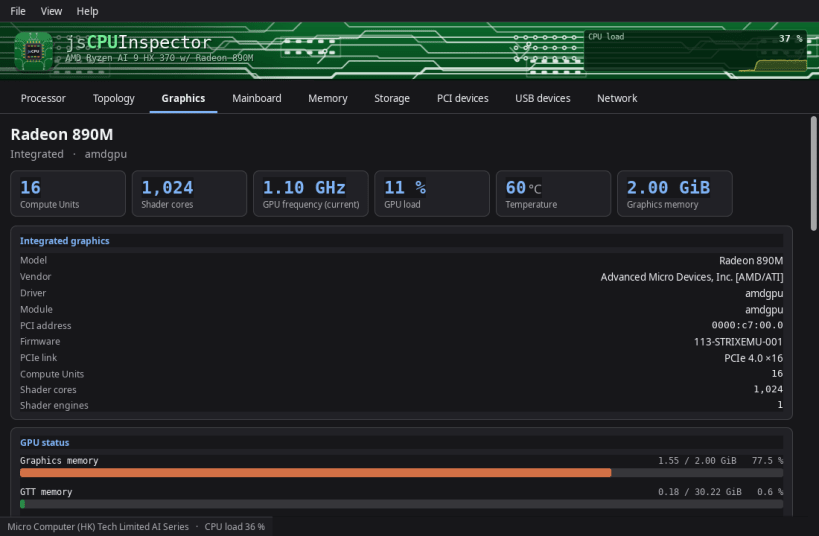
Task: Open the Storage tab
Action: [x=392, y=98]
